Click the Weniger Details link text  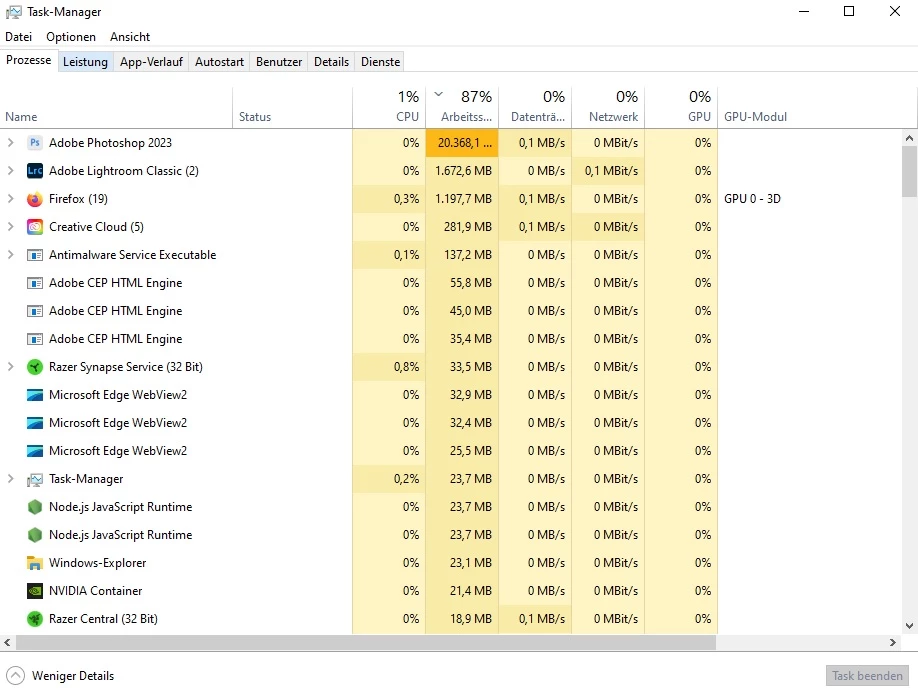tap(73, 676)
